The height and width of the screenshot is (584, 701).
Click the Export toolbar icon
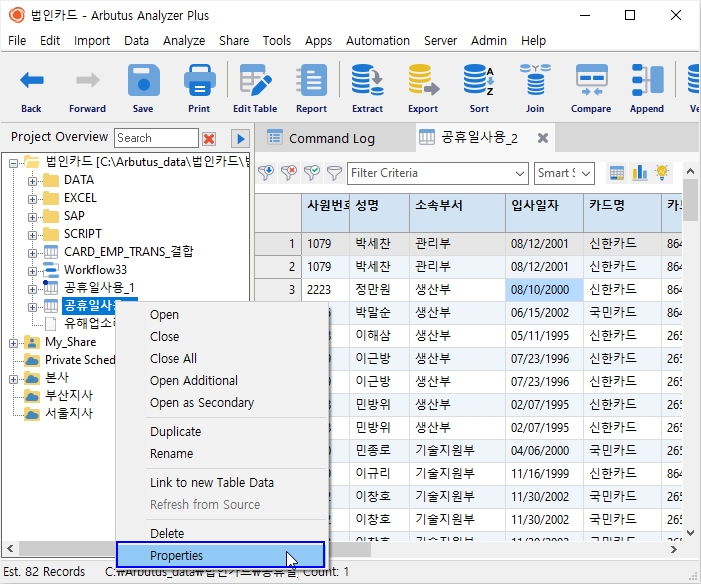pyautogui.click(x=423, y=80)
